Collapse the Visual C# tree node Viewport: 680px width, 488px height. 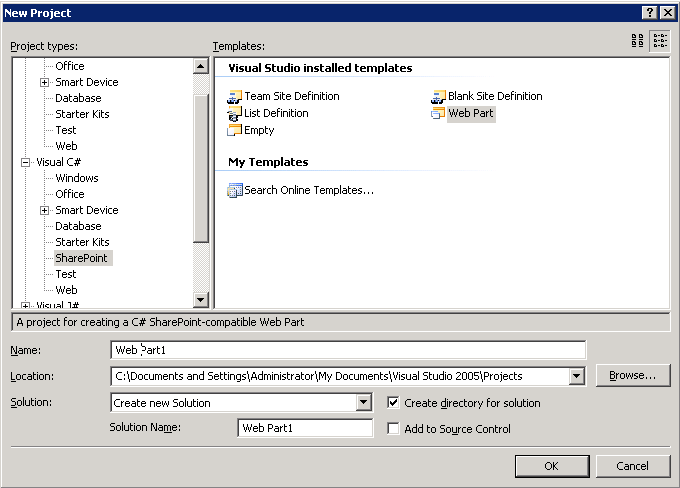26,162
